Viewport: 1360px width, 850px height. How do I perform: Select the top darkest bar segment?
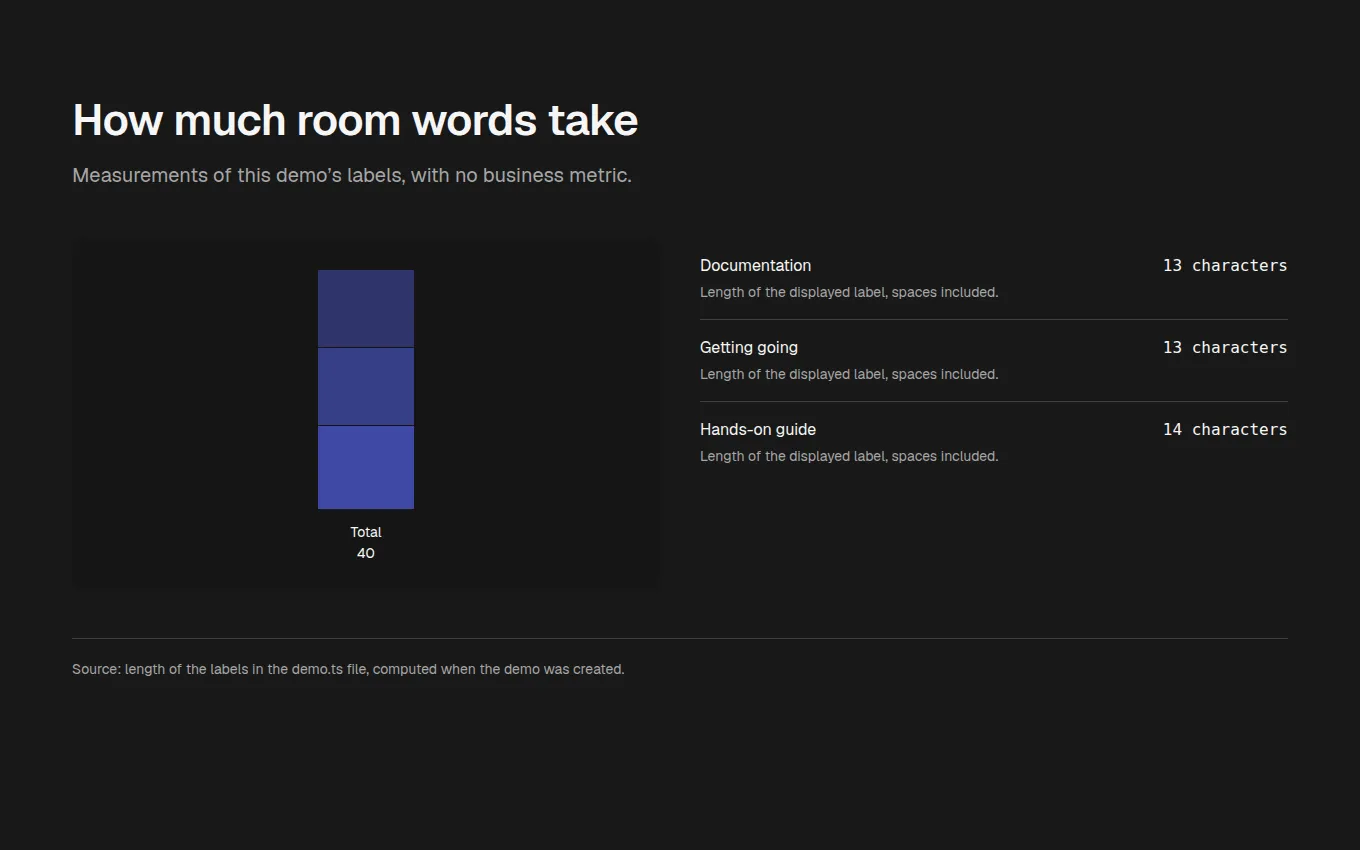click(x=366, y=308)
